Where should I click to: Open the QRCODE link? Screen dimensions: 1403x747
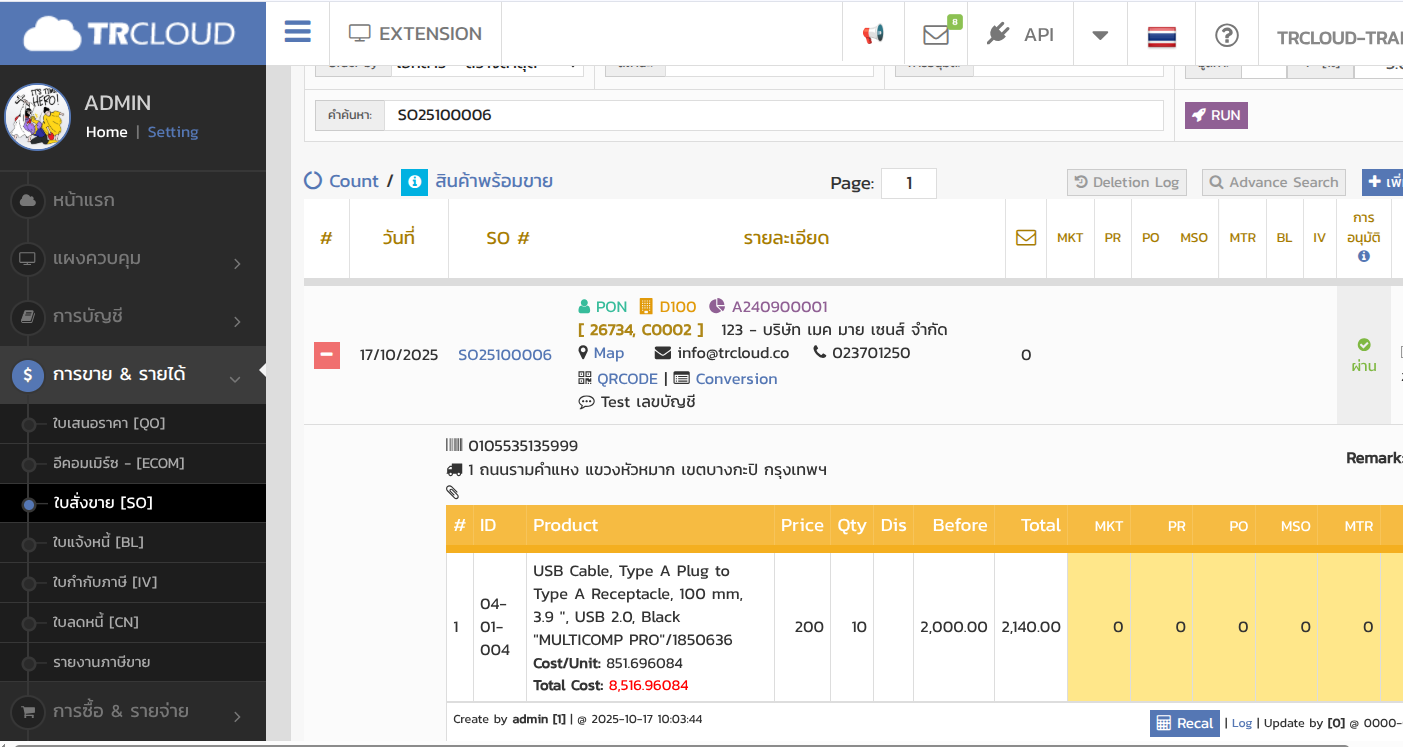[627, 379]
